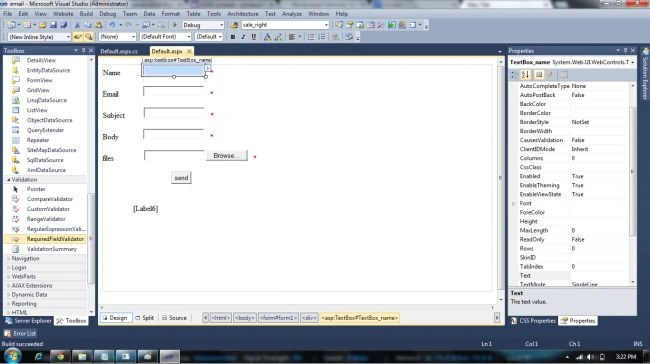Viewport: 650px width, 364px height.
Task: Show Categorized view in Properties panel
Action: point(514,75)
